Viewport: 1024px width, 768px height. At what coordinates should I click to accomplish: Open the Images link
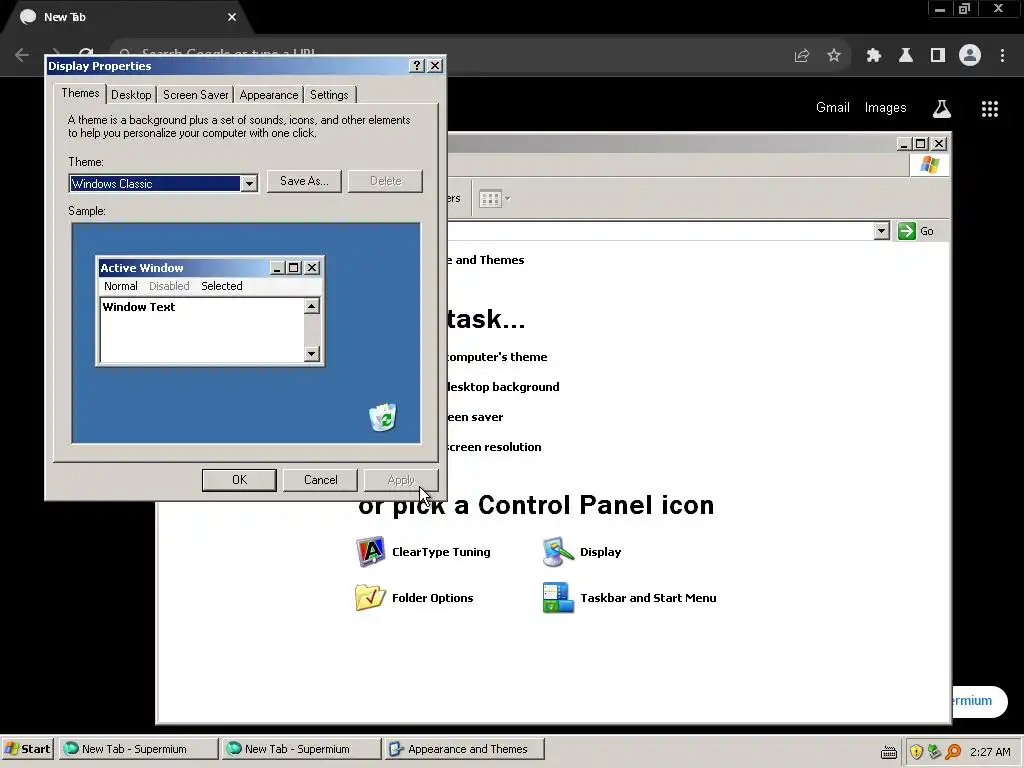[886, 108]
